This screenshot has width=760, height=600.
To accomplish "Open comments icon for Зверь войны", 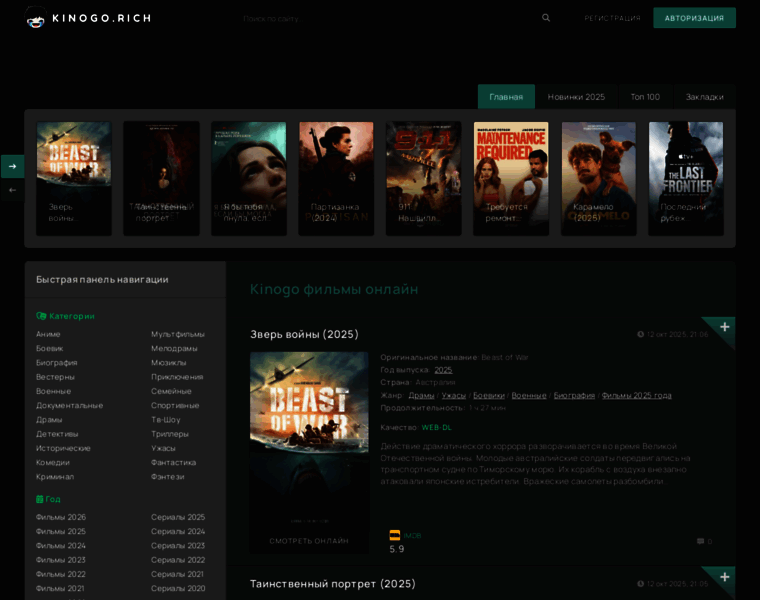I will tap(700, 541).
